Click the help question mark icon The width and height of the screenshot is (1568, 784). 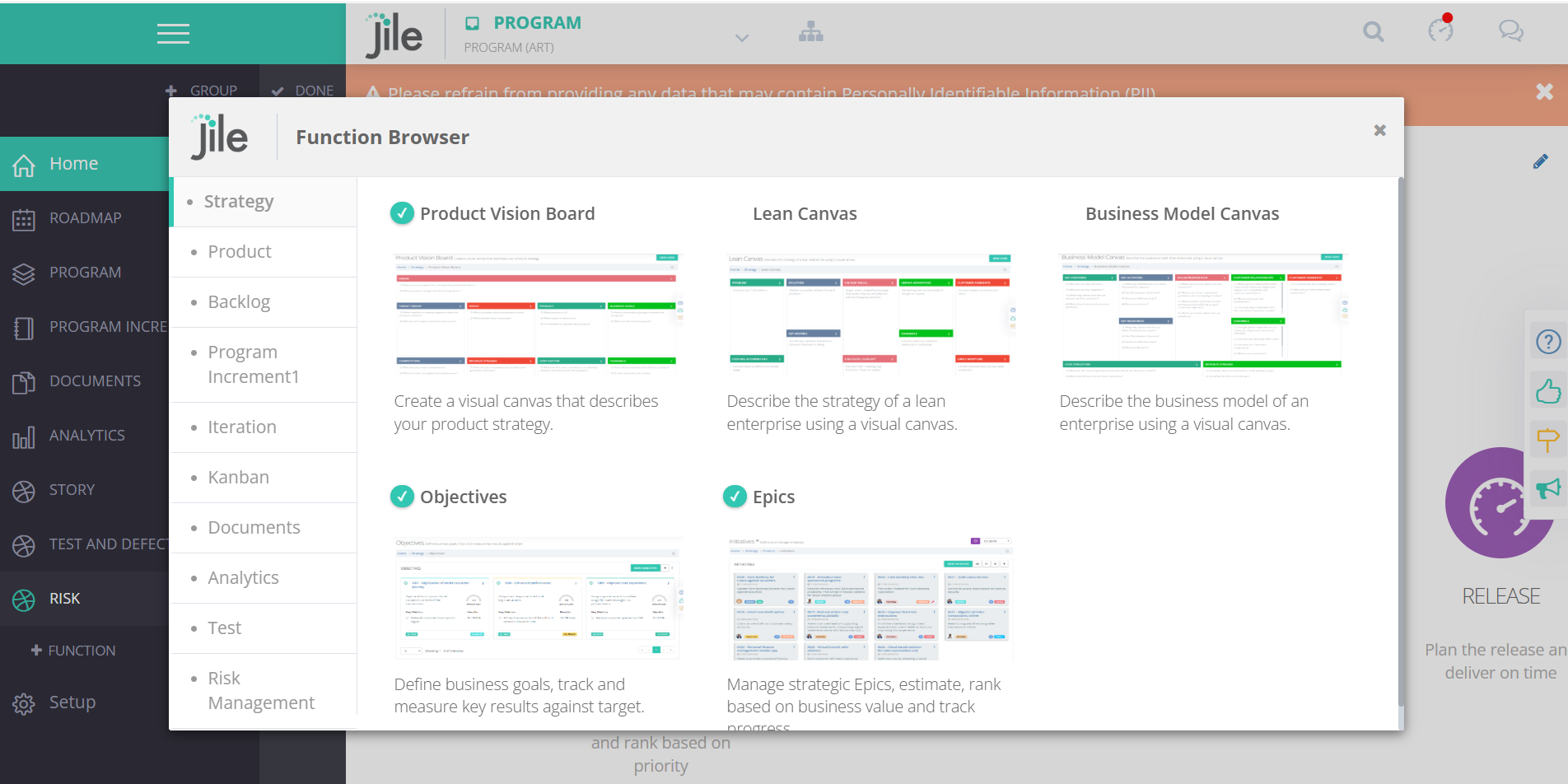click(1547, 341)
